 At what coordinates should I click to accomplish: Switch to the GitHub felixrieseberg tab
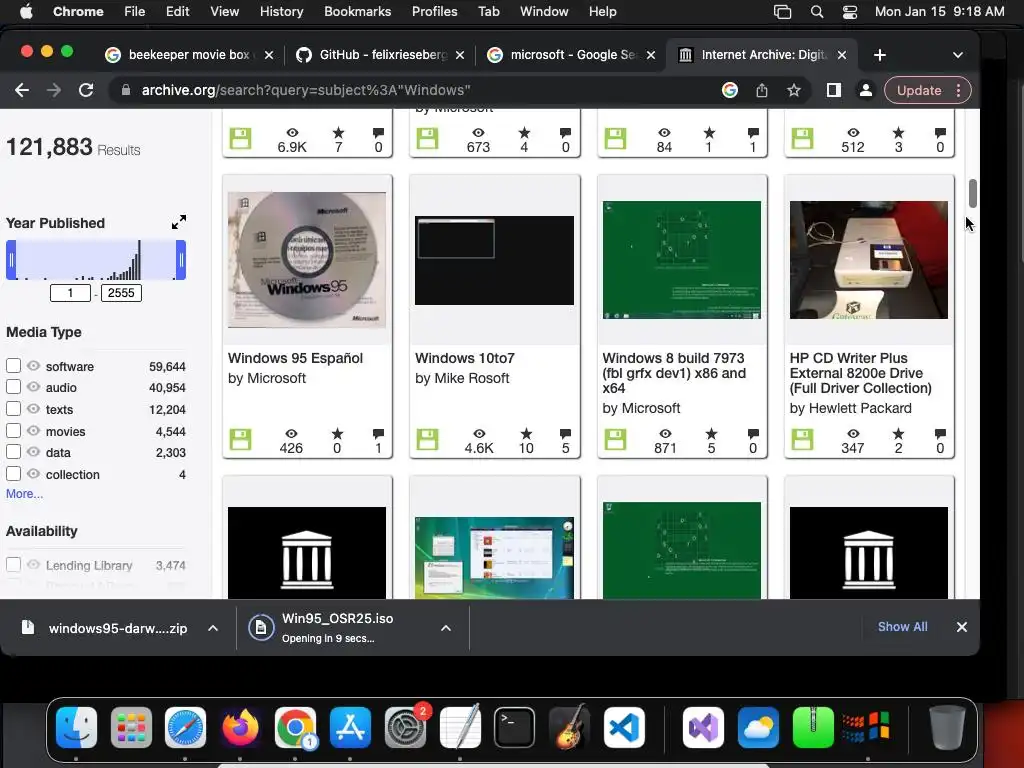pos(382,55)
